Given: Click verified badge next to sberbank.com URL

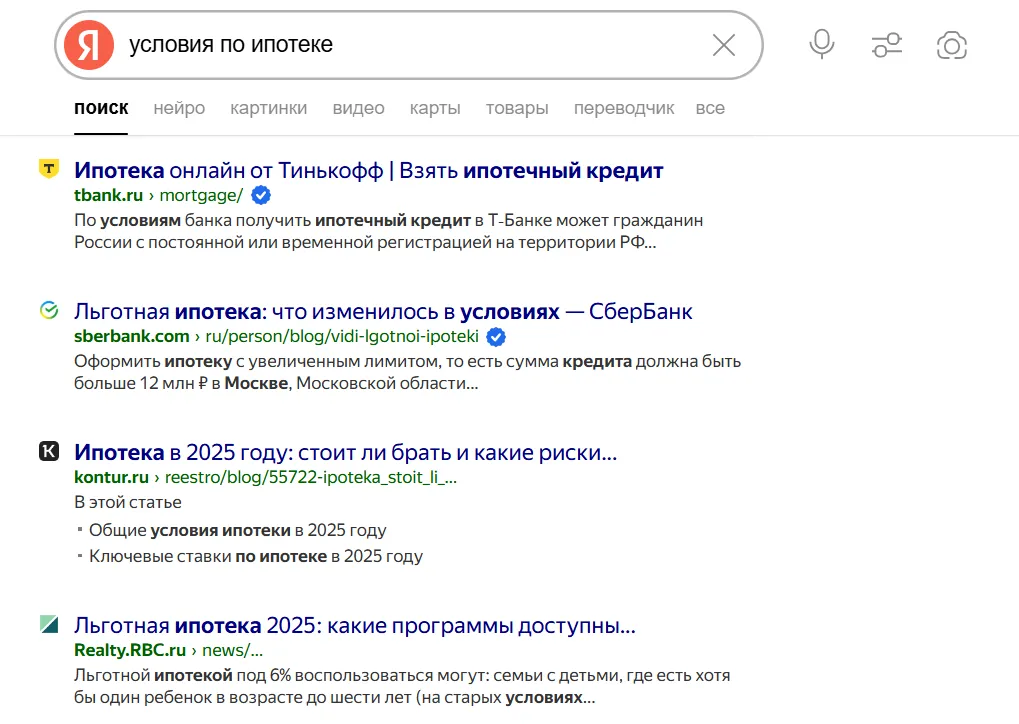Looking at the screenshot, I should click(x=496, y=337).
